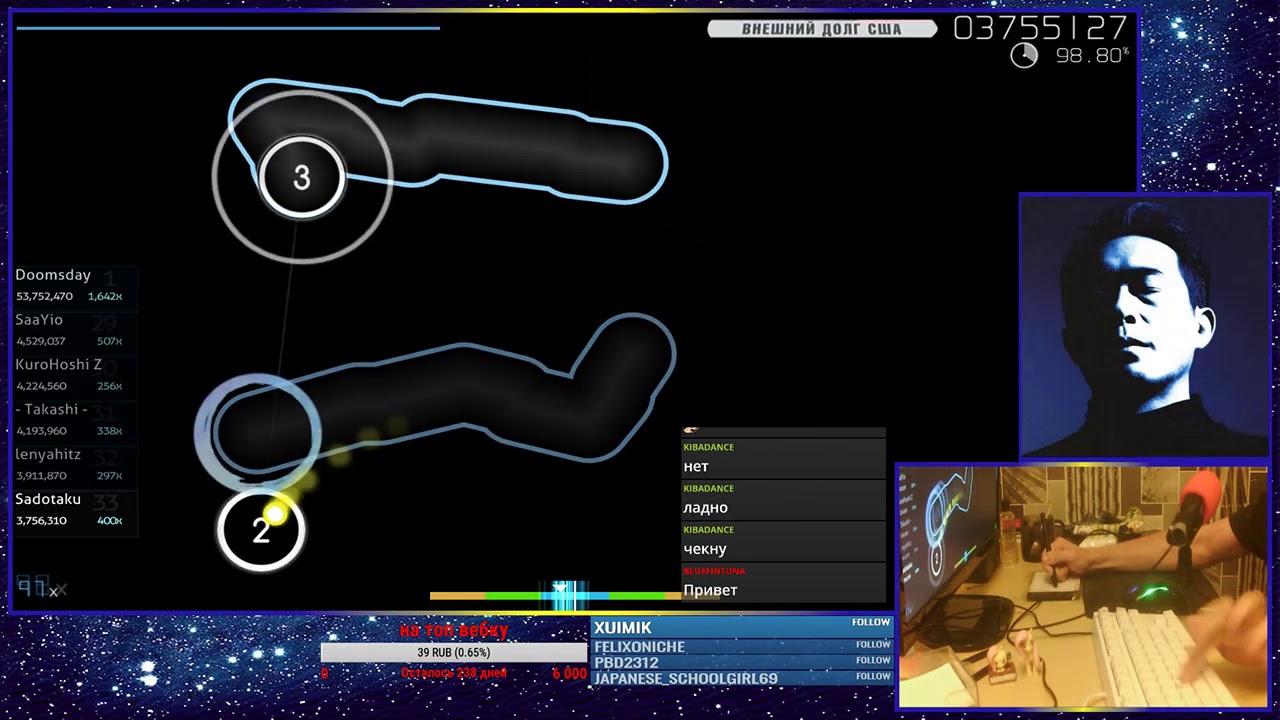1280x720 pixels.
Task: Select - Takashi - leaderboard entry
Action: pyautogui.click(x=74, y=420)
